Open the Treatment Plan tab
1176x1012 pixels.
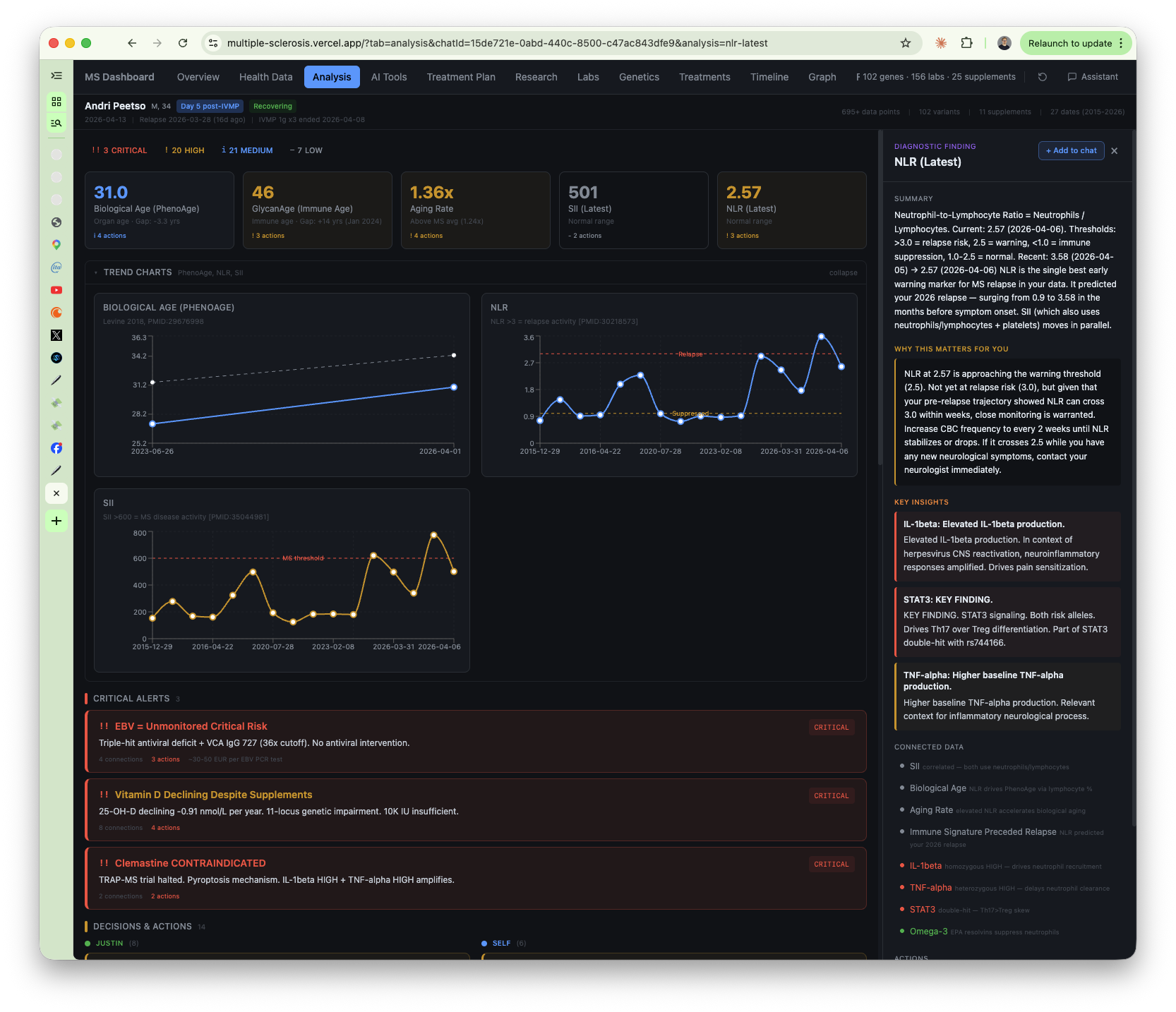[460, 77]
